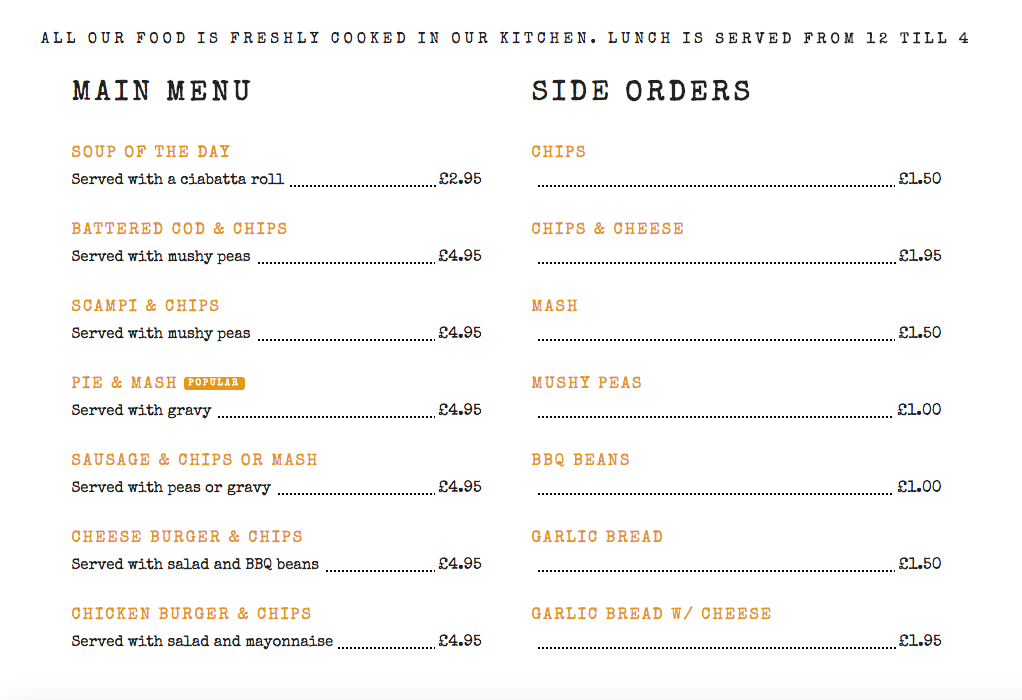Select the Chicken Burger & Chips title
The width and height of the screenshot is (1022, 700).
[x=191, y=614]
